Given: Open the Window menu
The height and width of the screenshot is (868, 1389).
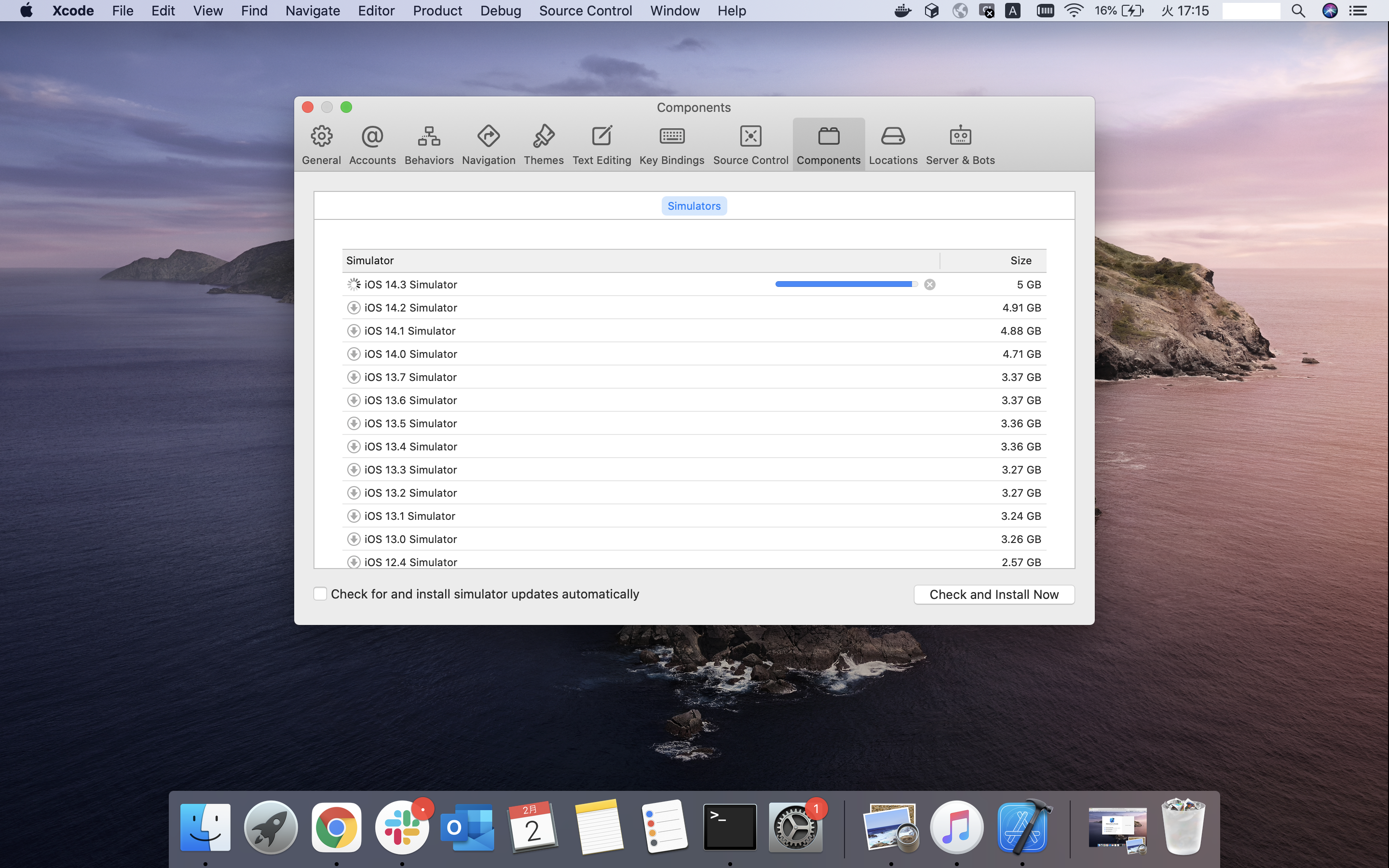Looking at the screenshot, I should tap(674, 11).
